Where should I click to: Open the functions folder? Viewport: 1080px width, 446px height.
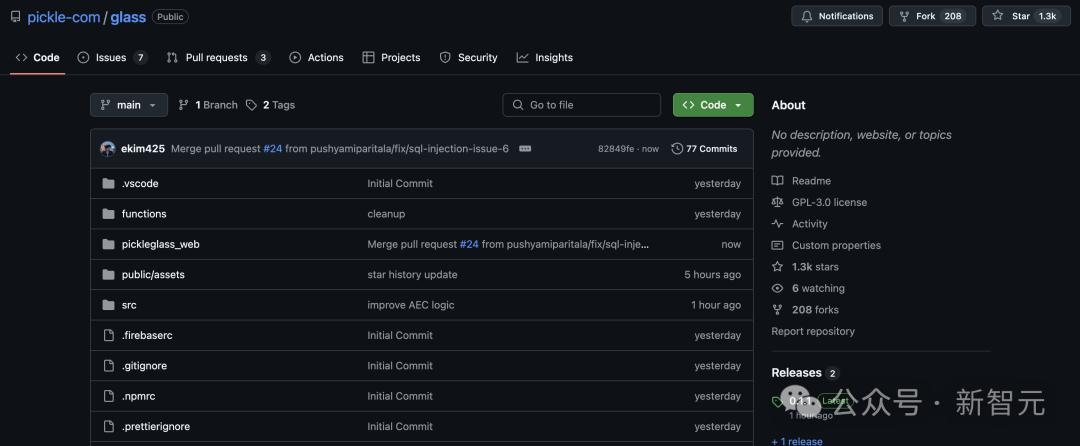[144, 214]
